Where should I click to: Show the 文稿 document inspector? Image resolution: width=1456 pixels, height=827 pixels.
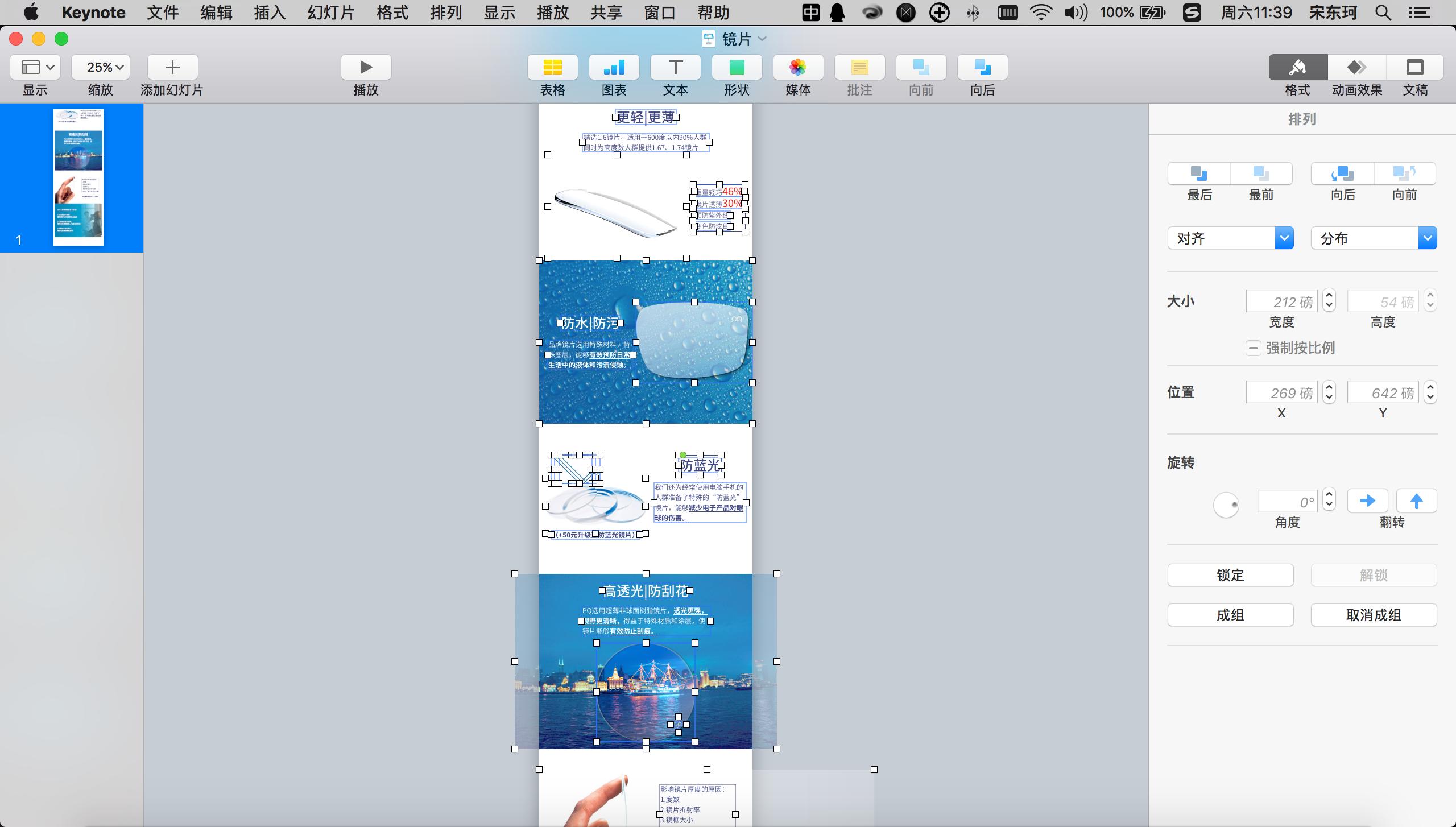1414,68
